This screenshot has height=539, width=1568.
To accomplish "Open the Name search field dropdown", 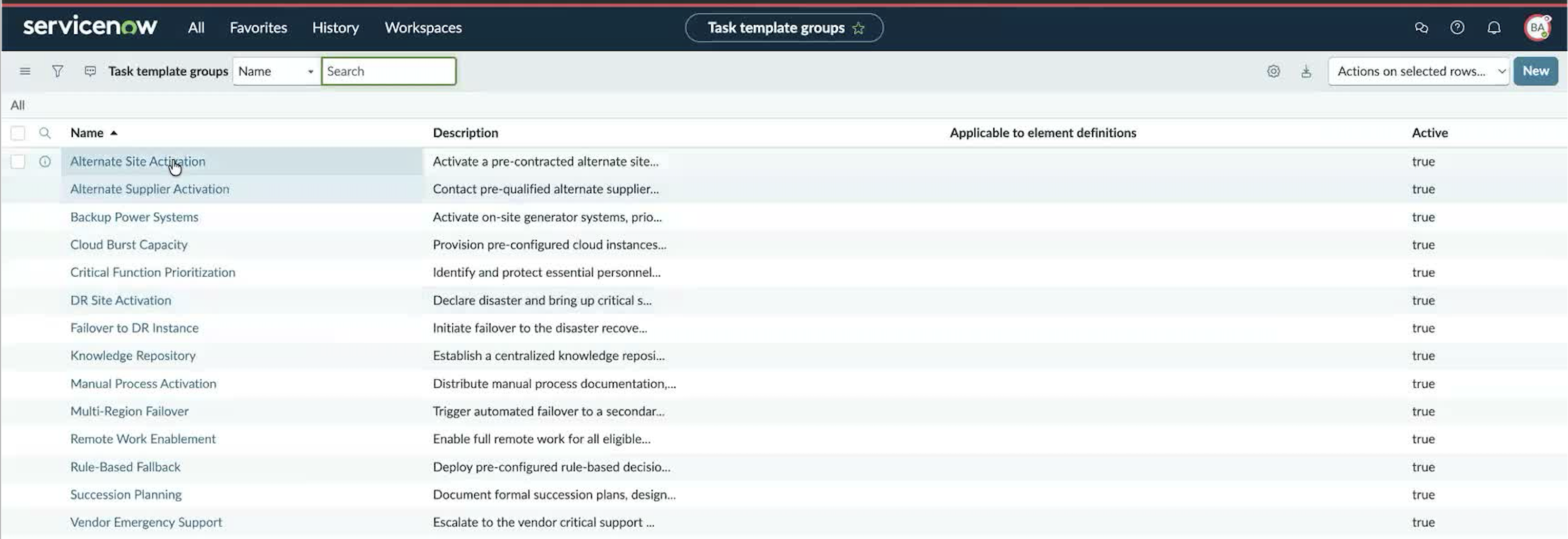I will pyautogui.click(x=276, y=71).
